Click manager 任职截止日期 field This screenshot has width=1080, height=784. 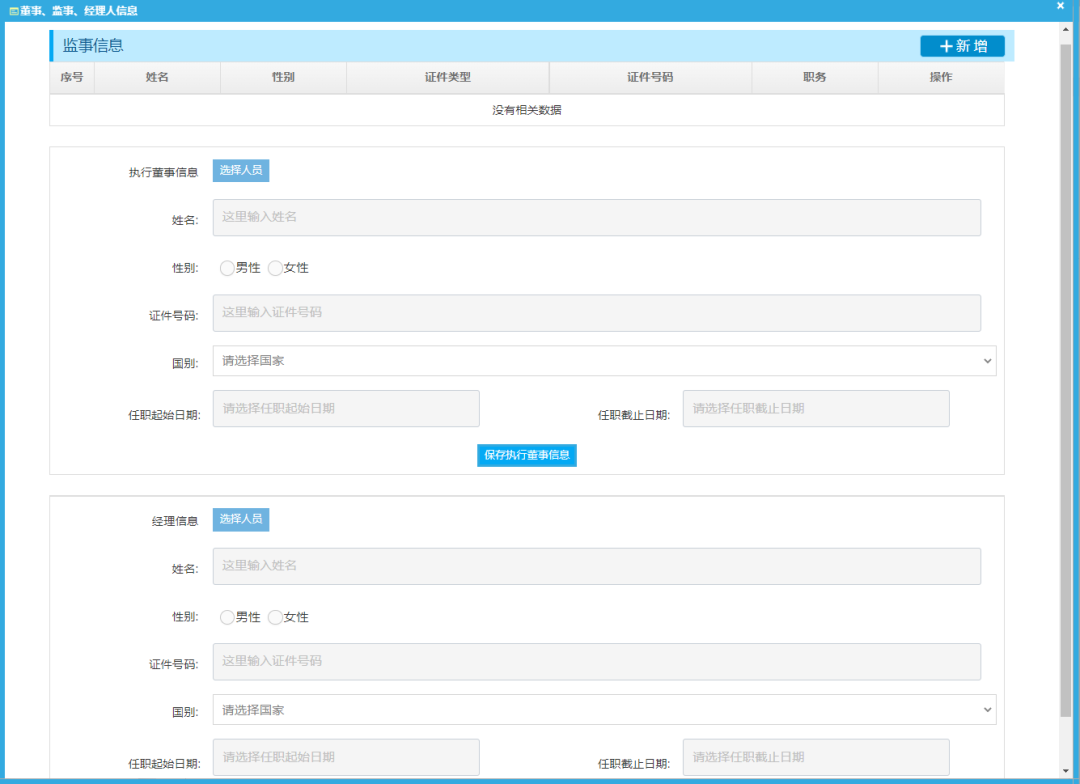(x=816, y=757)
